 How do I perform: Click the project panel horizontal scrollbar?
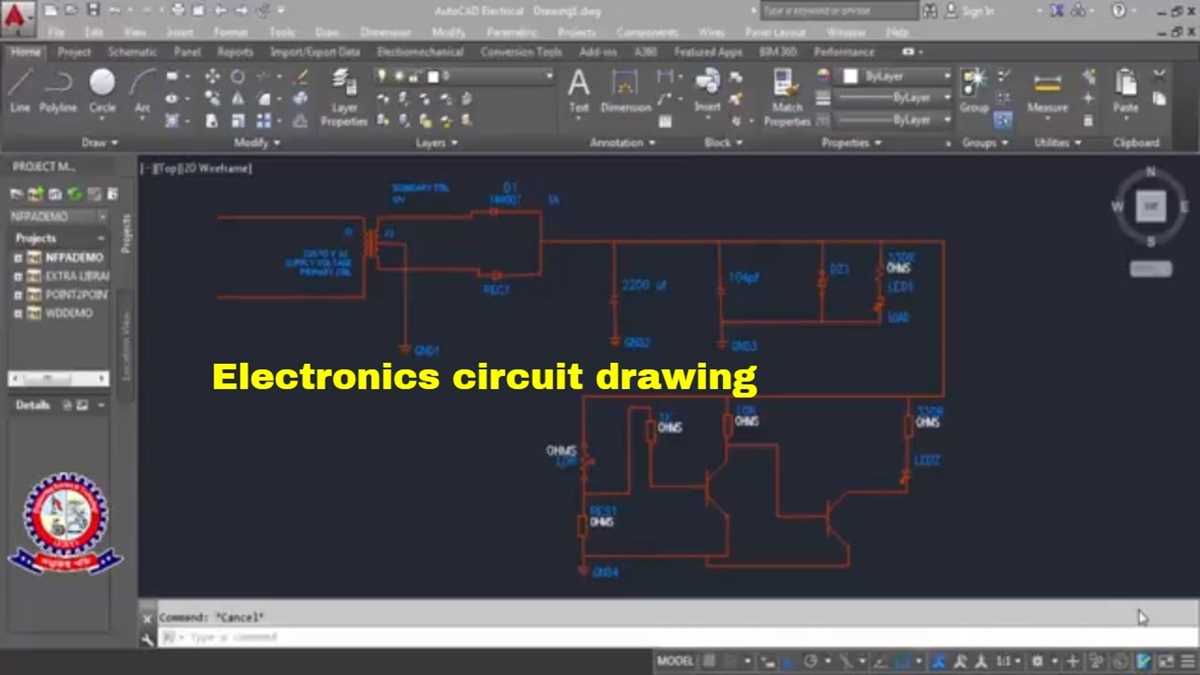coord(58,379)
